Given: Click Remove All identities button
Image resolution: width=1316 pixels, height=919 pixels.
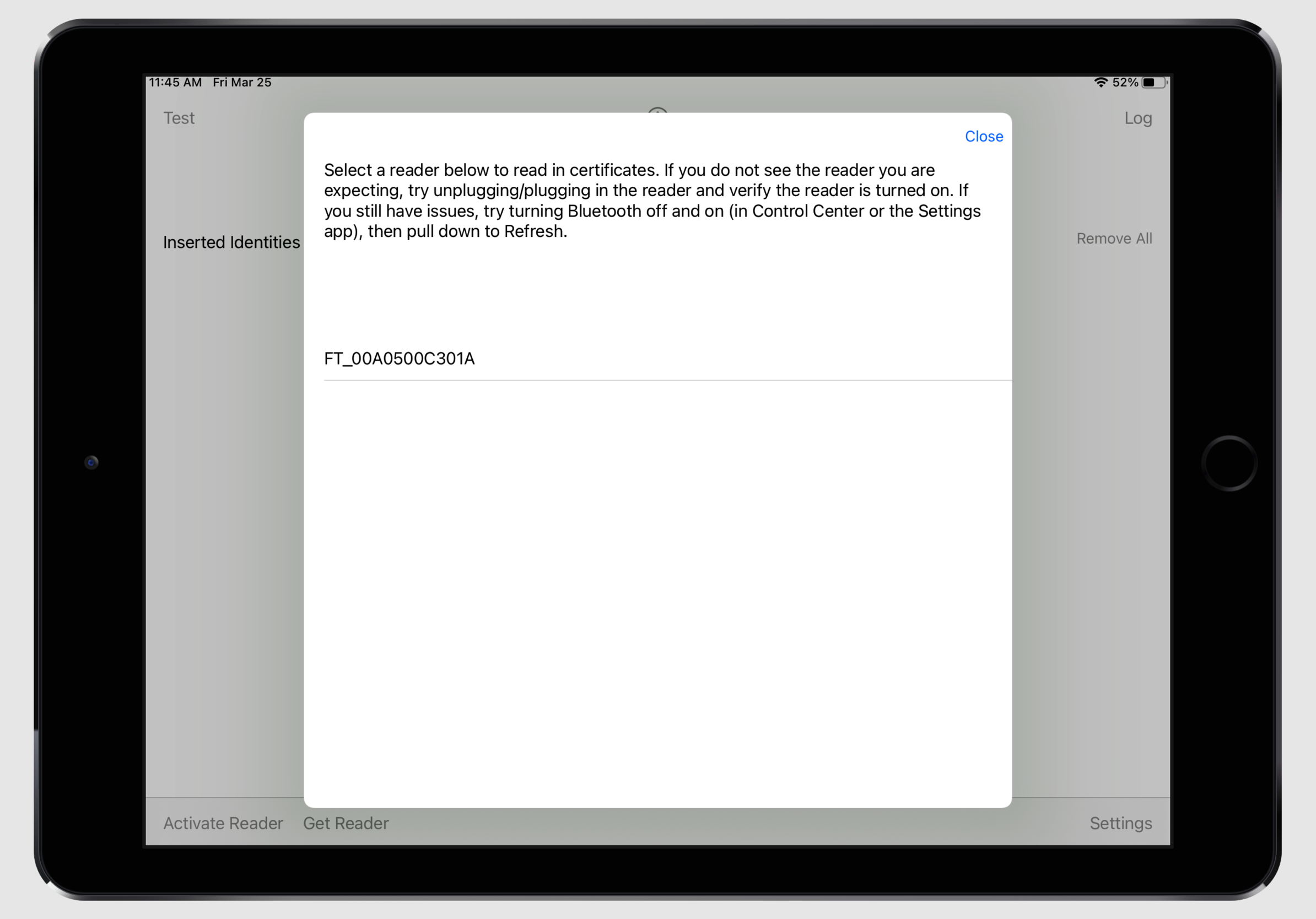Looking at the screenshot, I should pyautogui.click(x=1113, y=238).
